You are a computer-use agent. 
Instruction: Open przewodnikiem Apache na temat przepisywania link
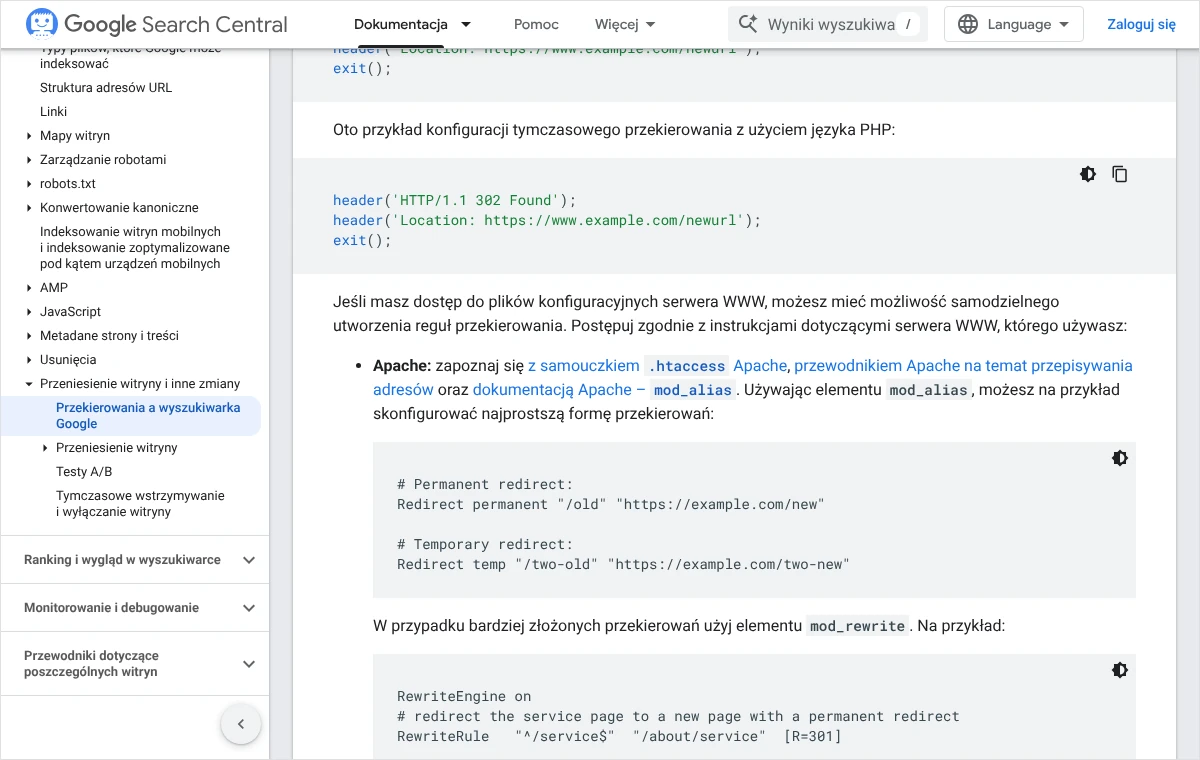coord(753,377)
